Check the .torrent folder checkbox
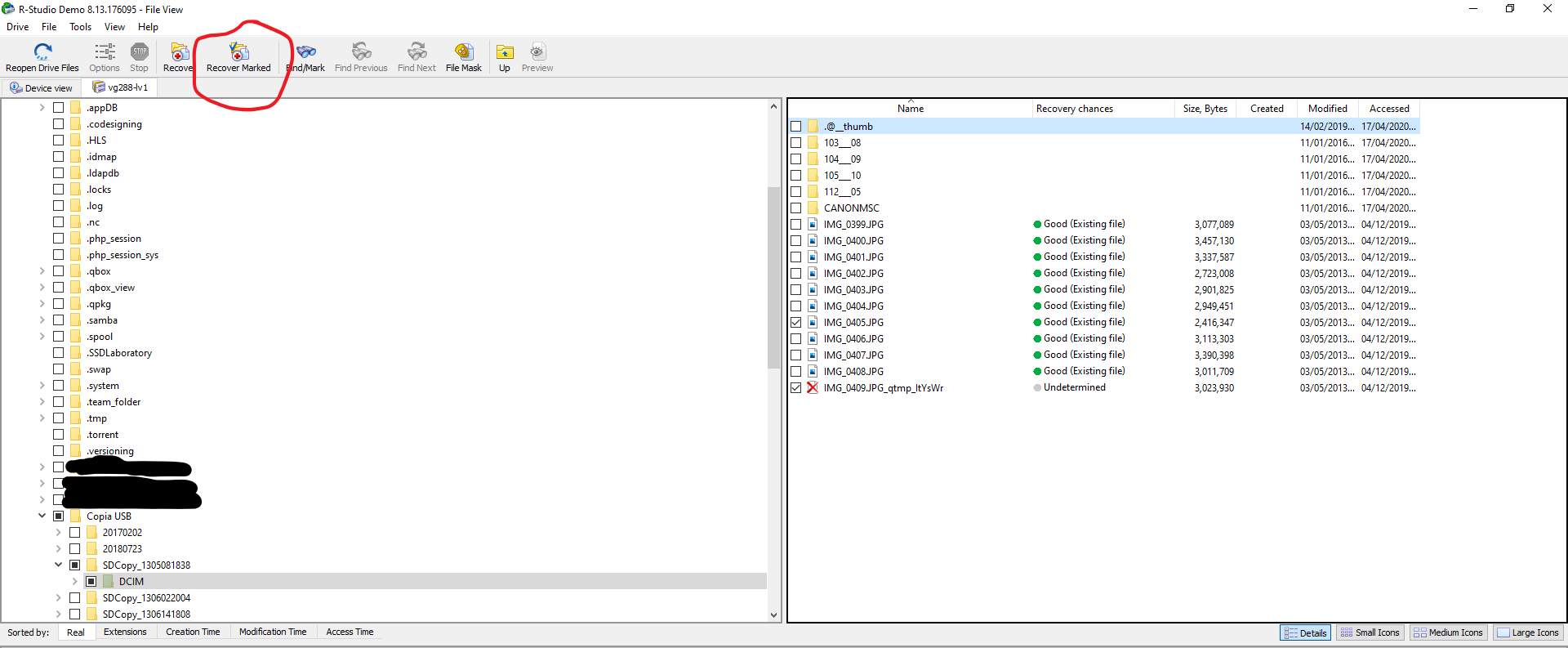 (x=59, y=435)
